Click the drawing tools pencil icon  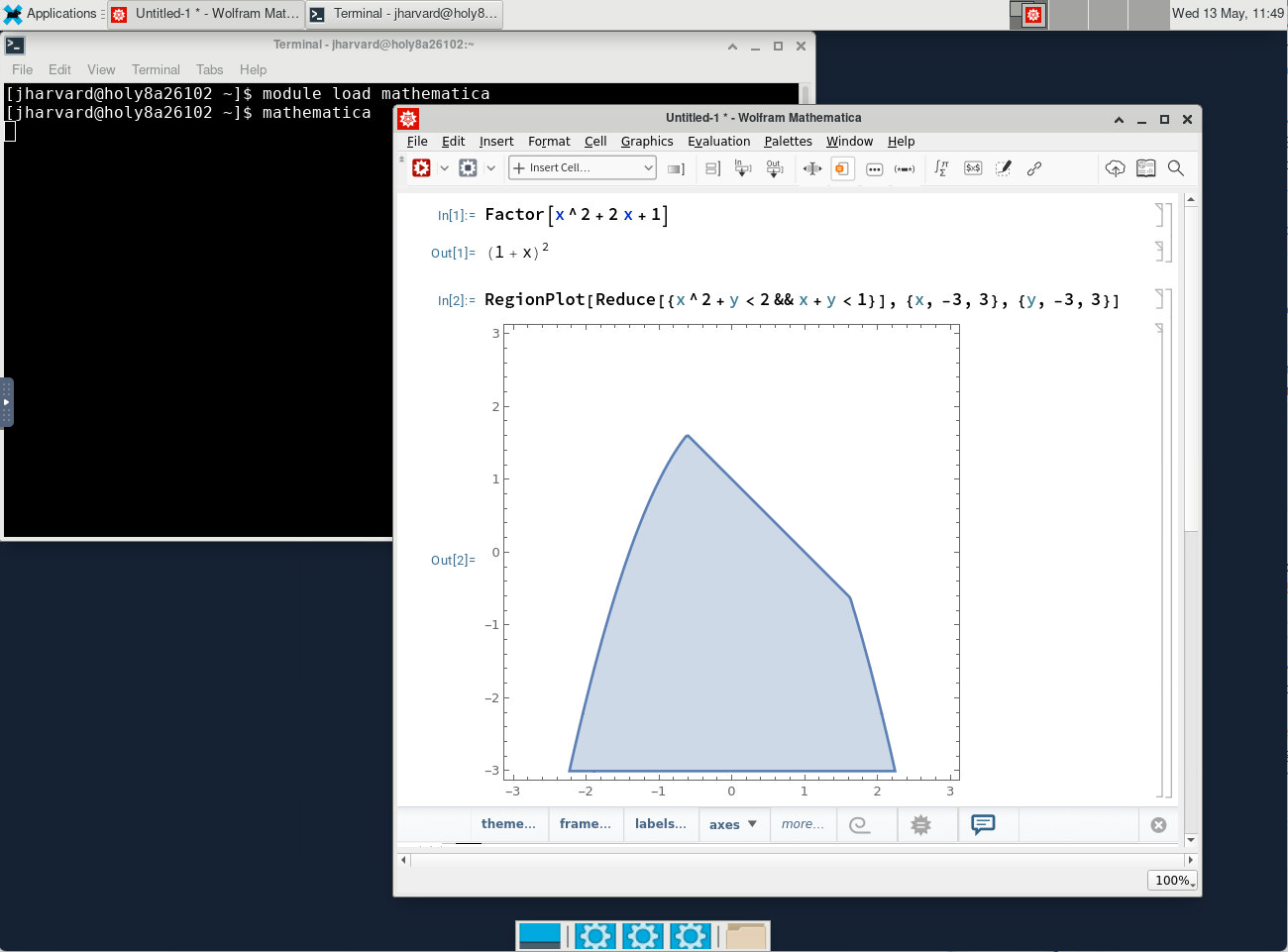pyautogui.click(x=1003, y=168)
